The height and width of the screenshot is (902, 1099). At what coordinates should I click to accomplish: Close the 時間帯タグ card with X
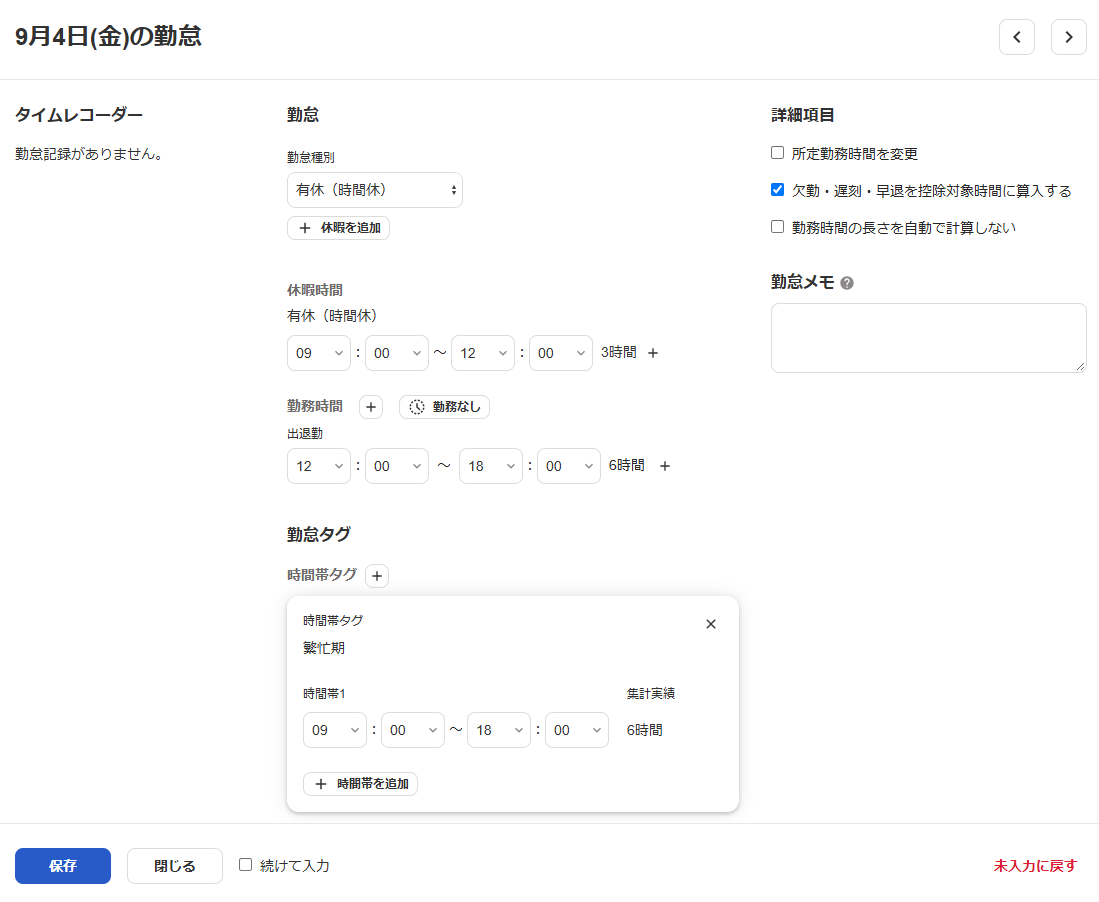pyautogui.click(x=711, y=624)
